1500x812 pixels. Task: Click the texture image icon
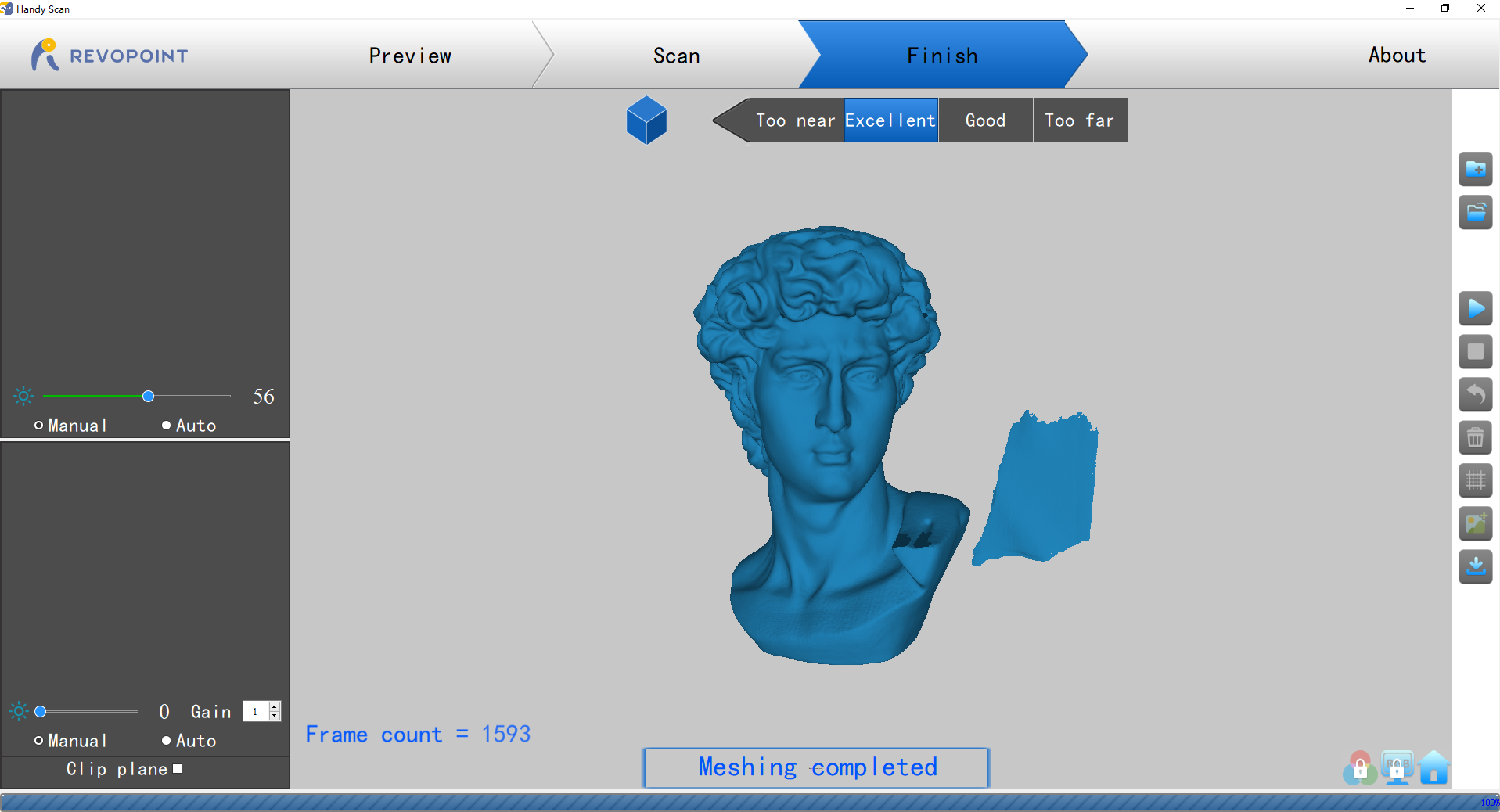(x=1476, y=524)
